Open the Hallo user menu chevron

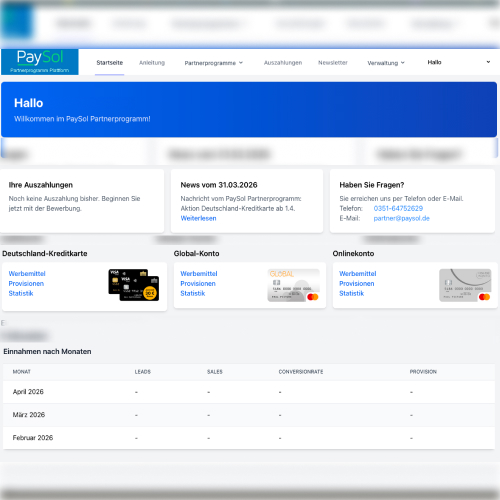(x=488, y=62)
